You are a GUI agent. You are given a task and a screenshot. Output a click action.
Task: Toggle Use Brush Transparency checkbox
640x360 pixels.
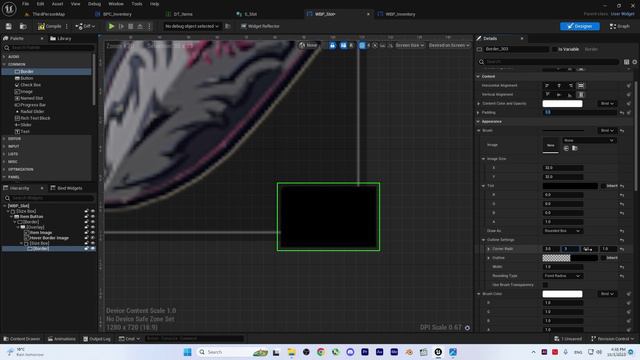pyautogui.click(x=545, y=285)
